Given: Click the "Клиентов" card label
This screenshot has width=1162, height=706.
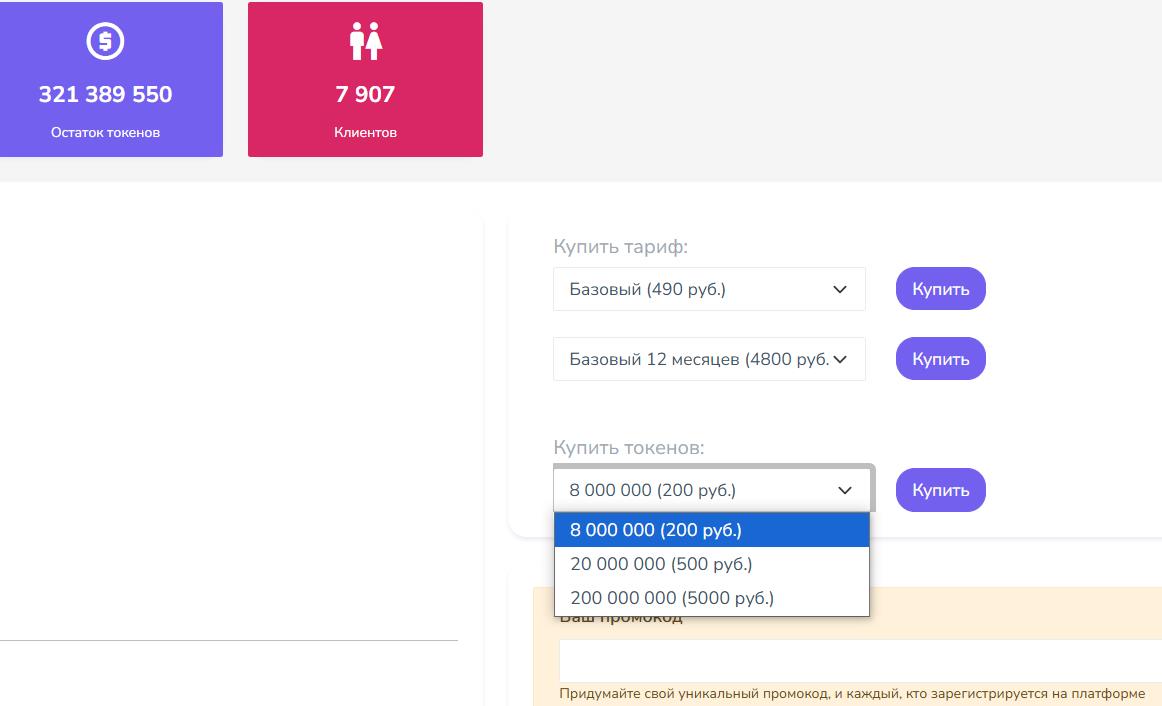Looking at the screenshot, I should click(x=365, y=132).
